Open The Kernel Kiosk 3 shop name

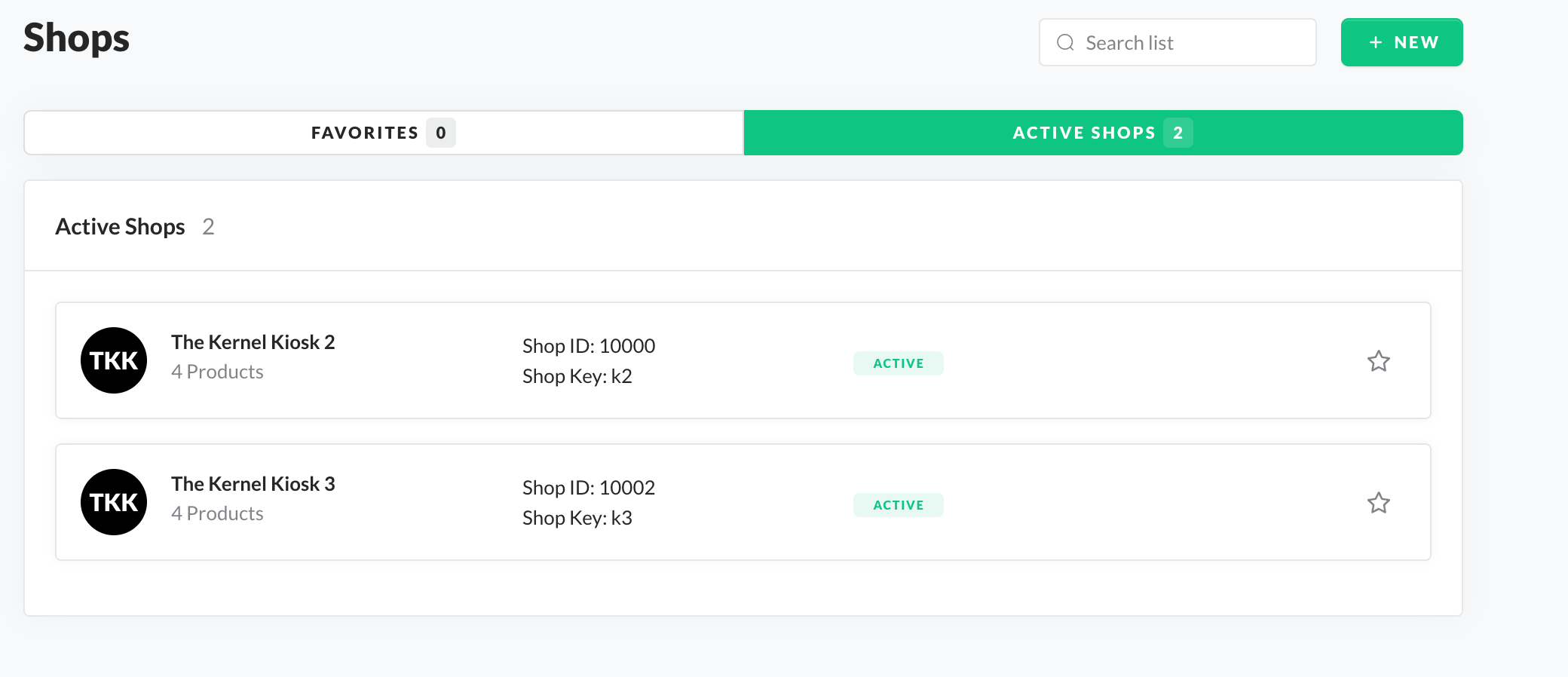(x=253, y=484)
